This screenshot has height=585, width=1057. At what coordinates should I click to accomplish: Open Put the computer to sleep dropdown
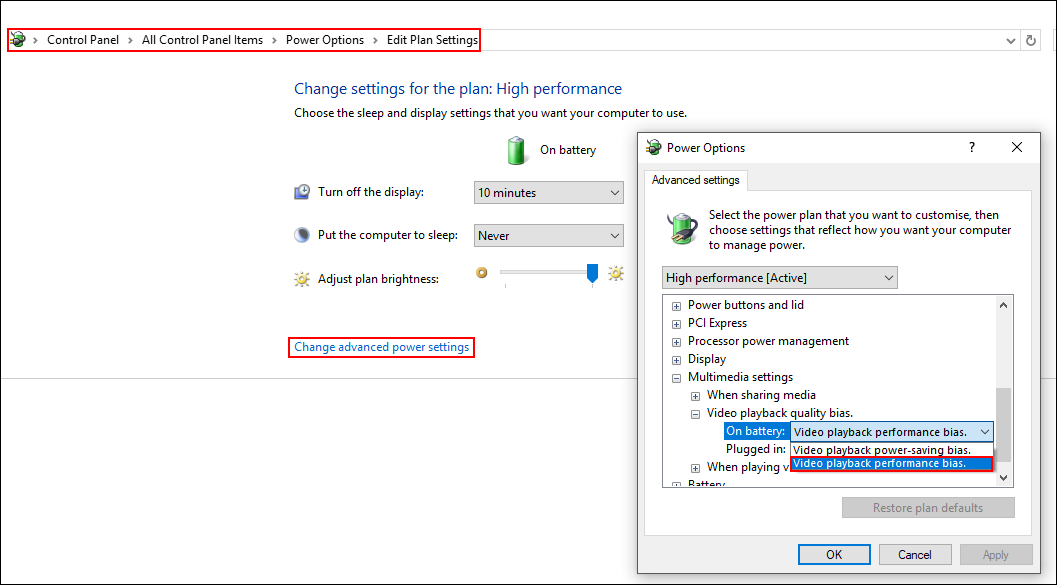coord(549,236)
